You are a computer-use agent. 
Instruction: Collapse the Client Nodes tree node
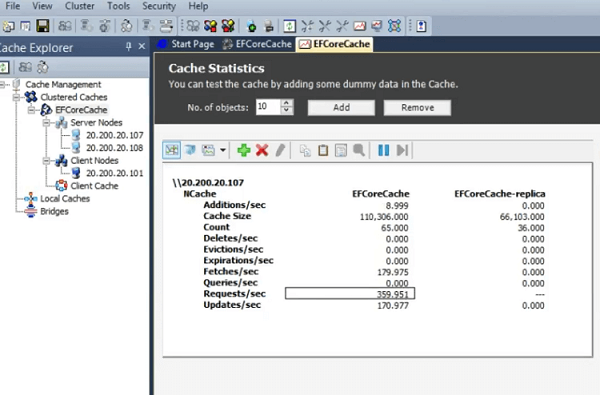pos(46,161)
